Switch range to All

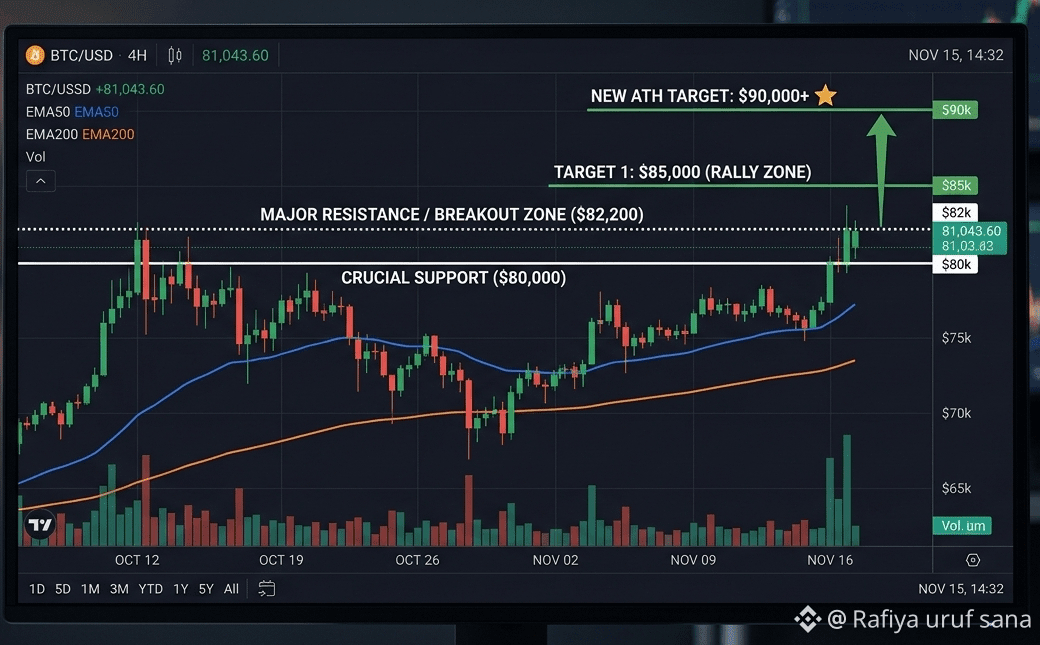pos(231,589)
